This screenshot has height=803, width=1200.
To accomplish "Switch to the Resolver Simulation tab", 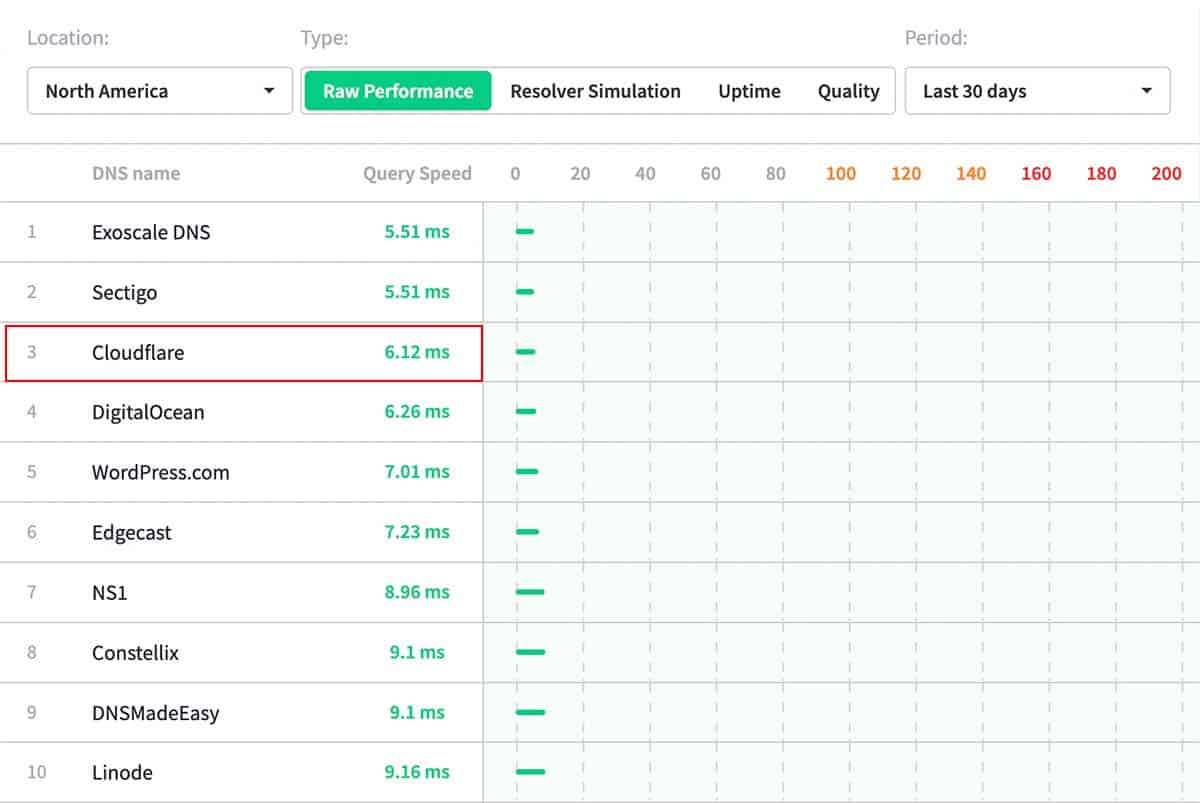I will [x=595, y=91].
